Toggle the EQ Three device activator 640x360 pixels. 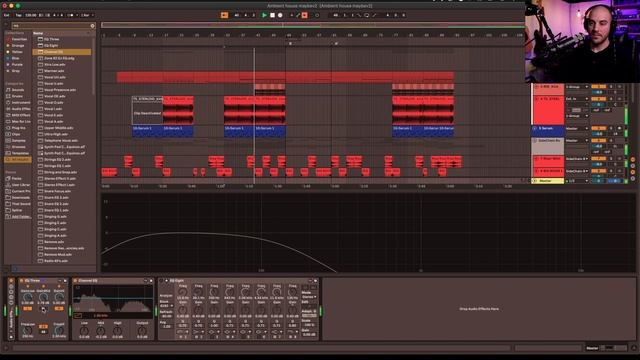coord(22,281)
